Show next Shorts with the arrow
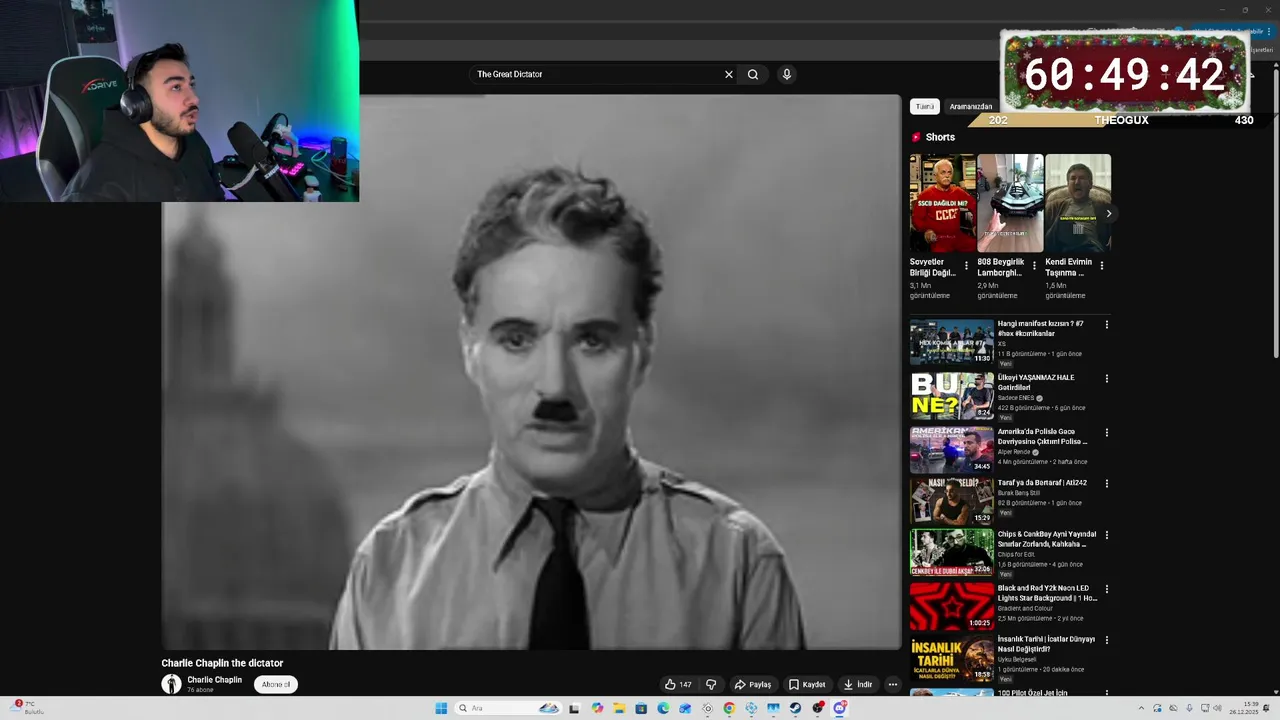The width and height of the screenshot is (1280, 720). [x=1108, y=213]
